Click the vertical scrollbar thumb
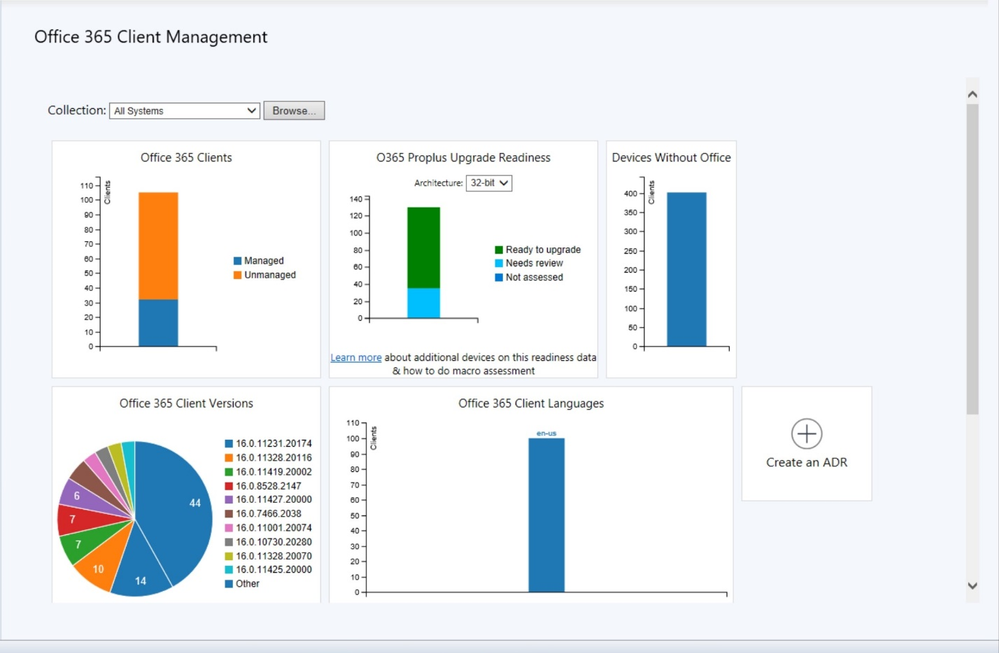This screenshot has height=653, width=999. pos(972,259)
